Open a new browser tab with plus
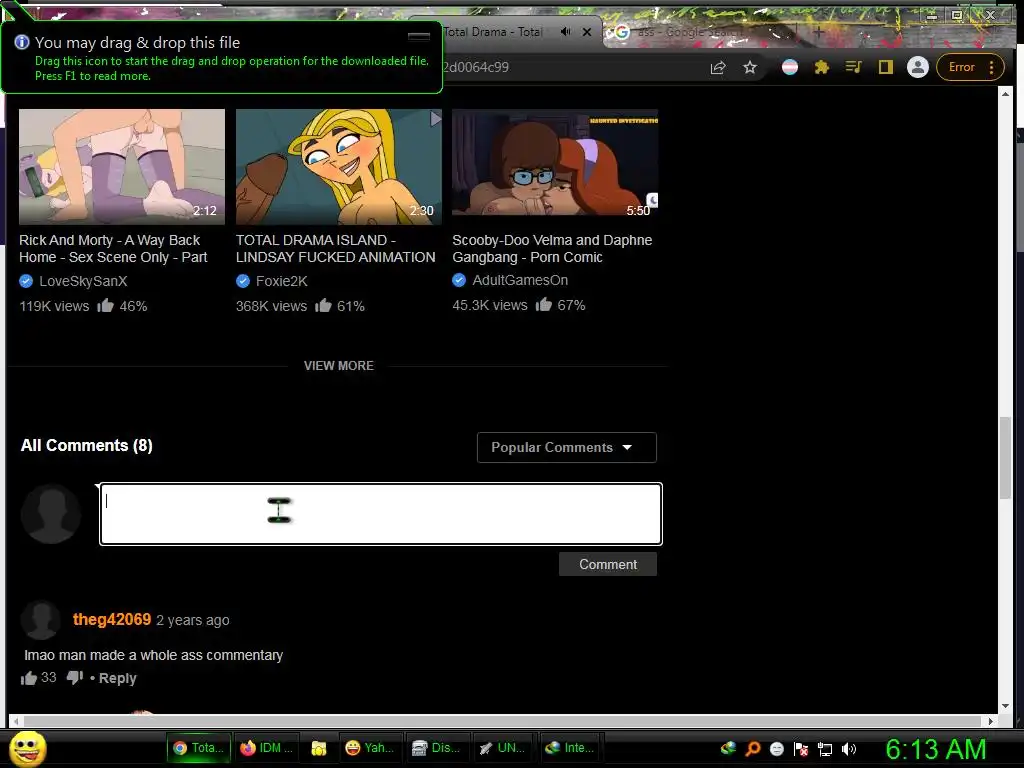This screenshot has height=768, width=1024. (x=818, y=31)
